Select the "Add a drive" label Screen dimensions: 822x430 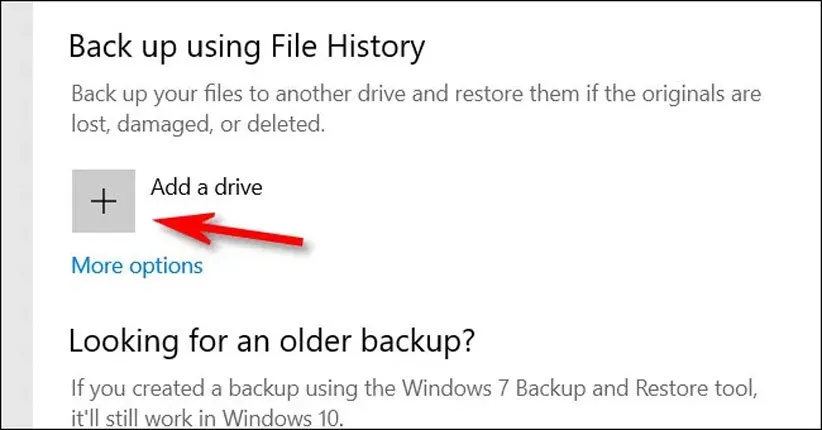click(x=206, y=186)
